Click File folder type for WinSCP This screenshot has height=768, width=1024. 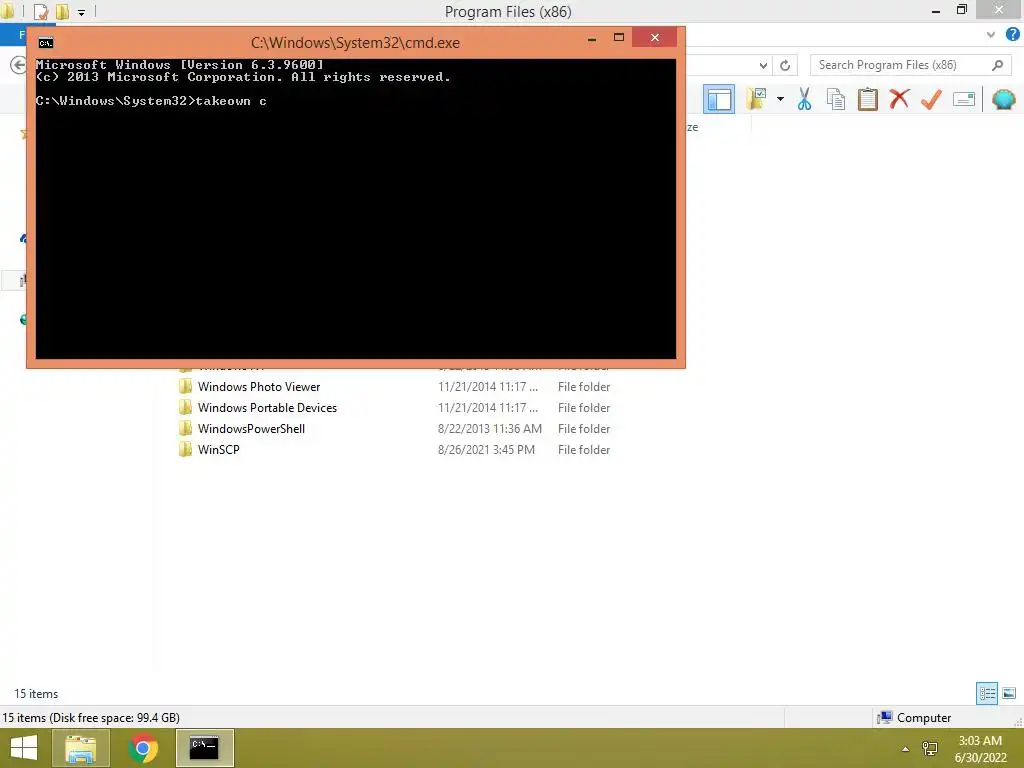click(584, 449)
